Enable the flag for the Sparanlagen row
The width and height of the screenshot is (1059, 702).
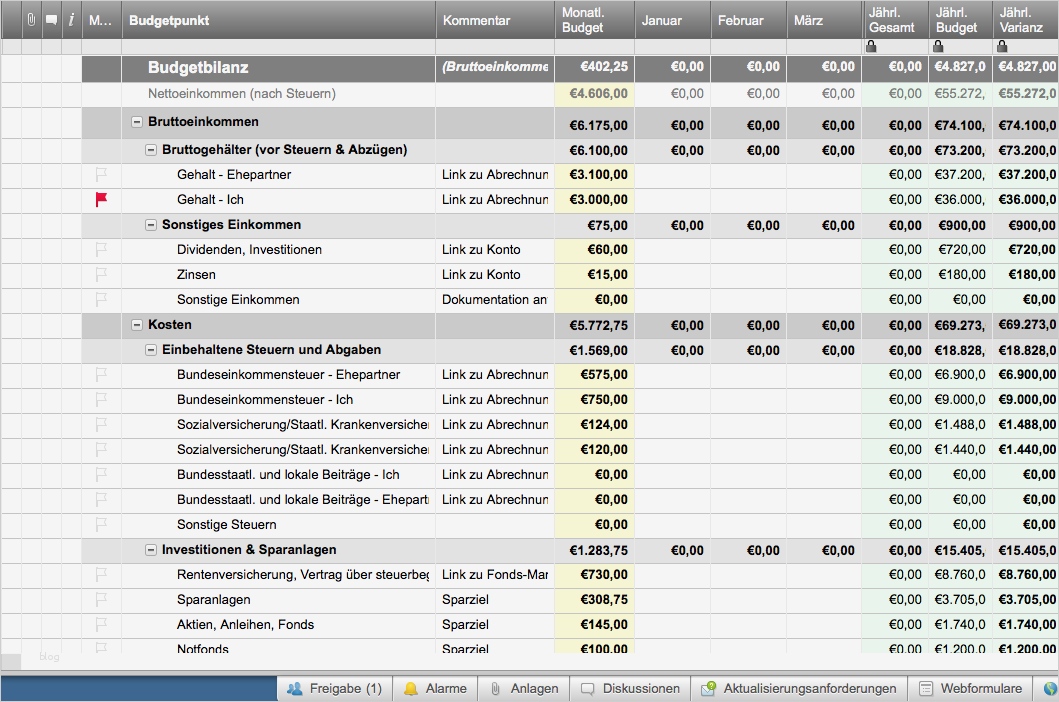point(101,600)
